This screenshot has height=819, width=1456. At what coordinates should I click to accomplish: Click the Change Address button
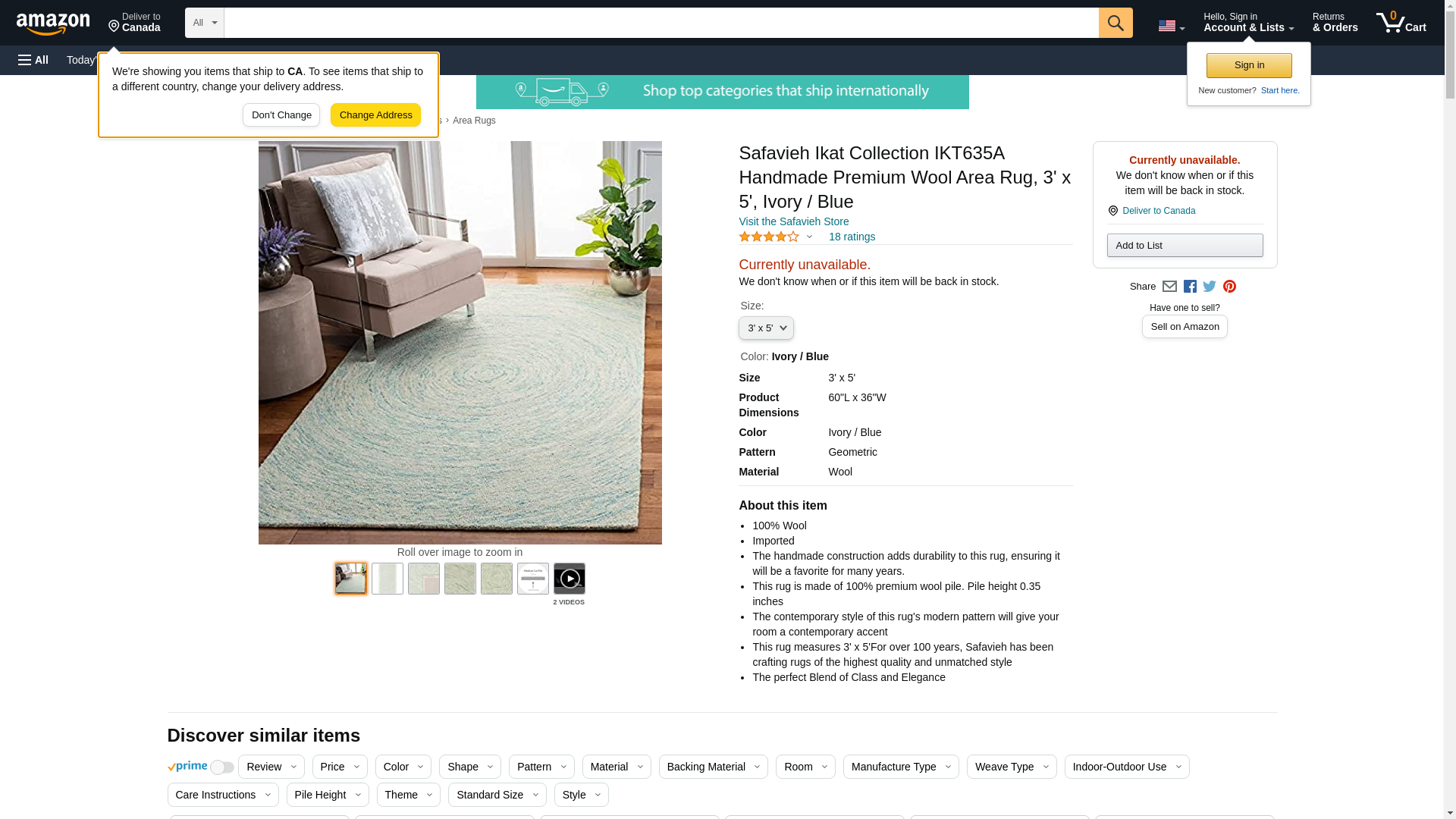point(375,115)
